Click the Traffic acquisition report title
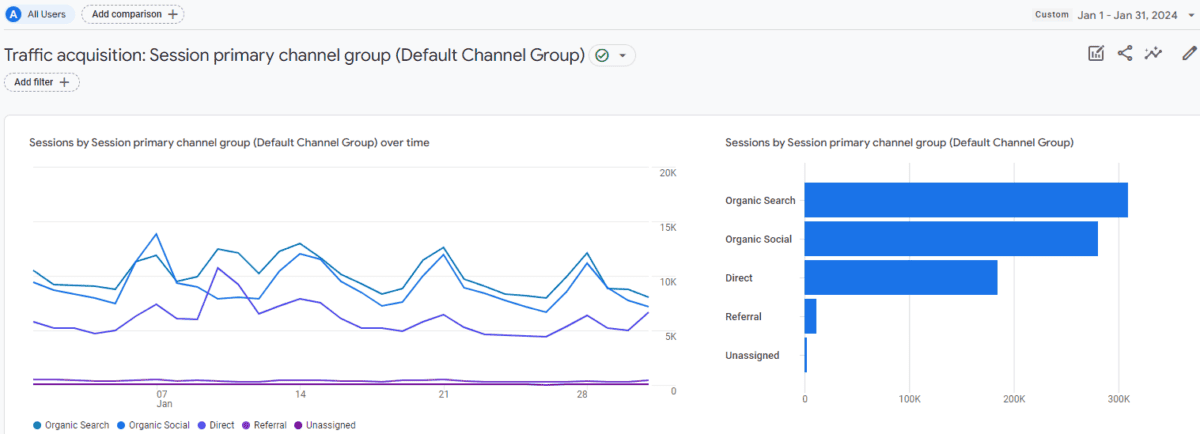 pos(294,56)
